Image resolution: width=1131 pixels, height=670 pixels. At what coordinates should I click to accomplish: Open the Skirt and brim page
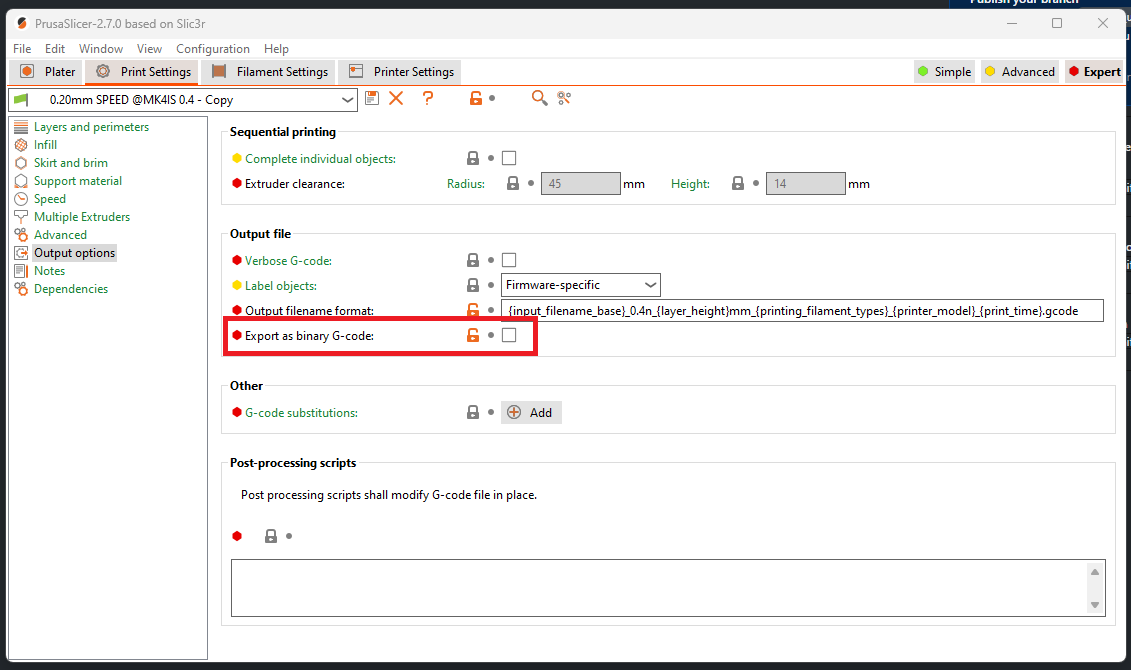click(x=71, y=162)
